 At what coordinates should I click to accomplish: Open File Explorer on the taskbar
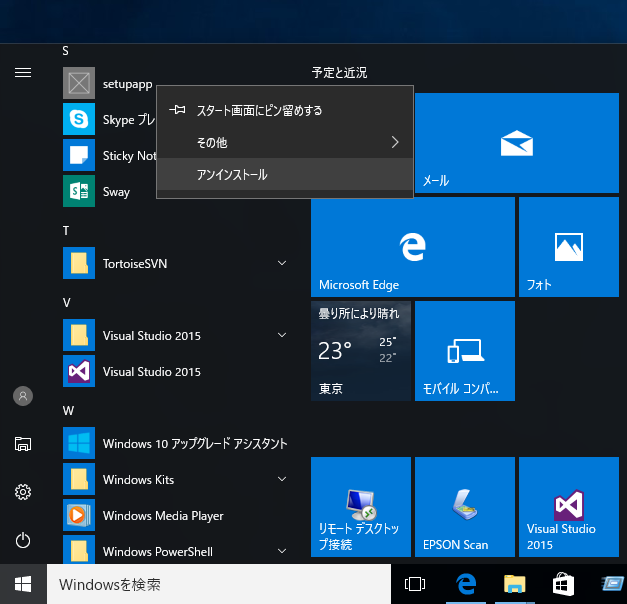[x=515, y=584]
